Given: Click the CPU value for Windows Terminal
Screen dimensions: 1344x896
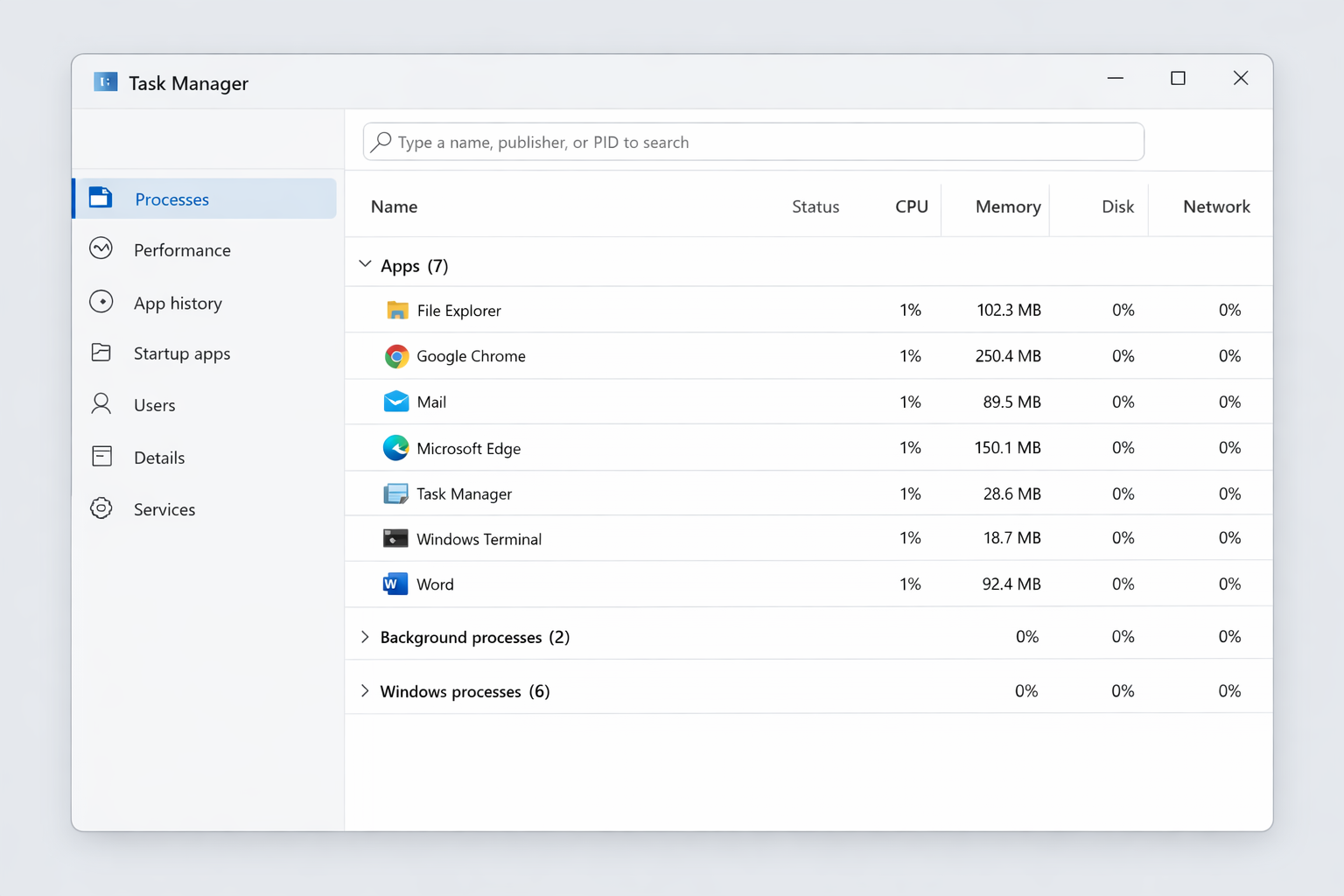Looking at the screenshot, I should [910, 537].
